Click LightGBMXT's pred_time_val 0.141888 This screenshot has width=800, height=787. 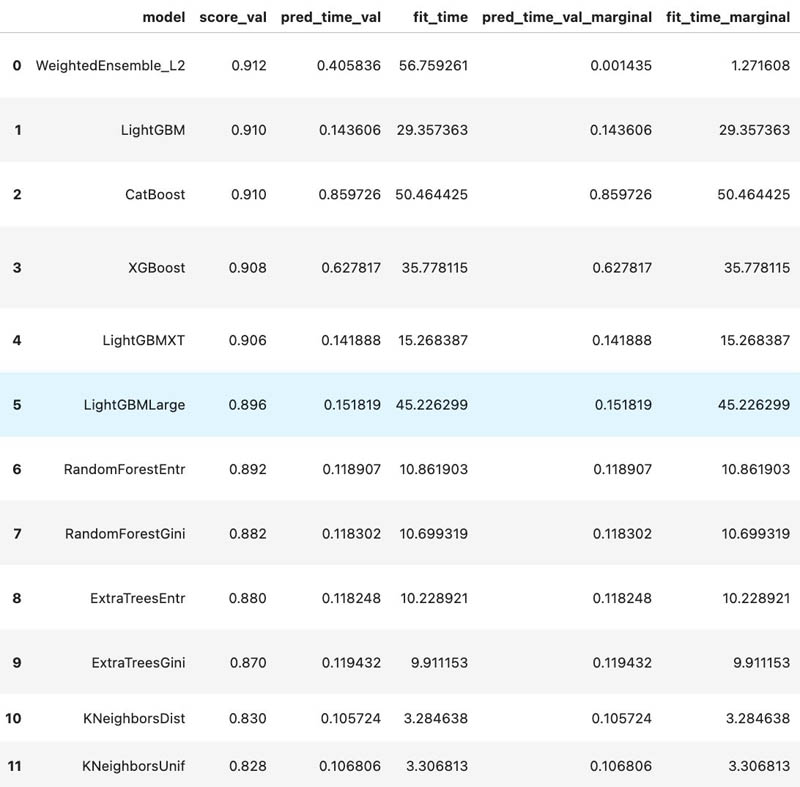[351, 340]
